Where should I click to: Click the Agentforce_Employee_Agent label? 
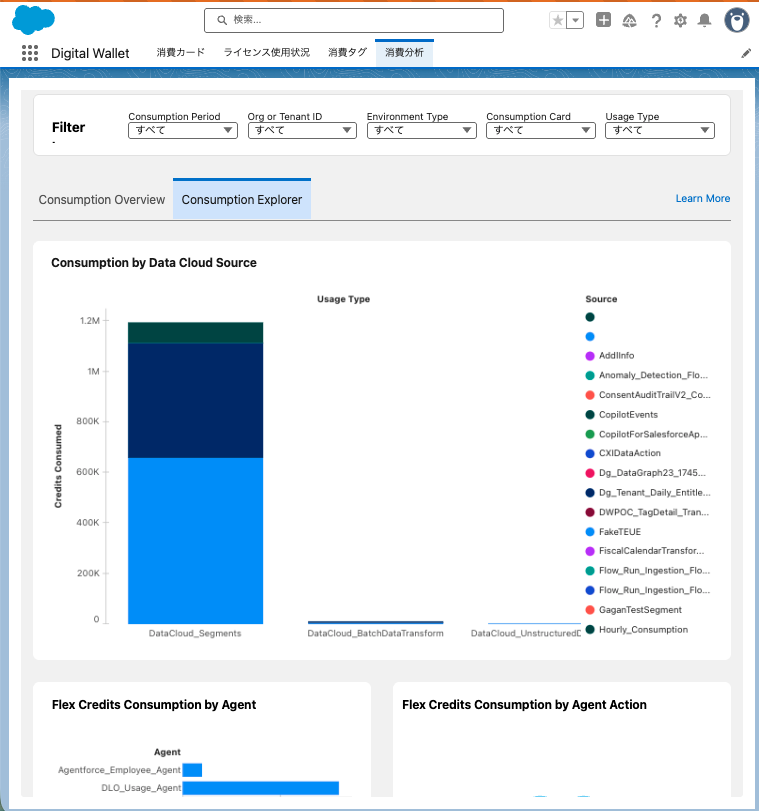(x=120, y=770)
